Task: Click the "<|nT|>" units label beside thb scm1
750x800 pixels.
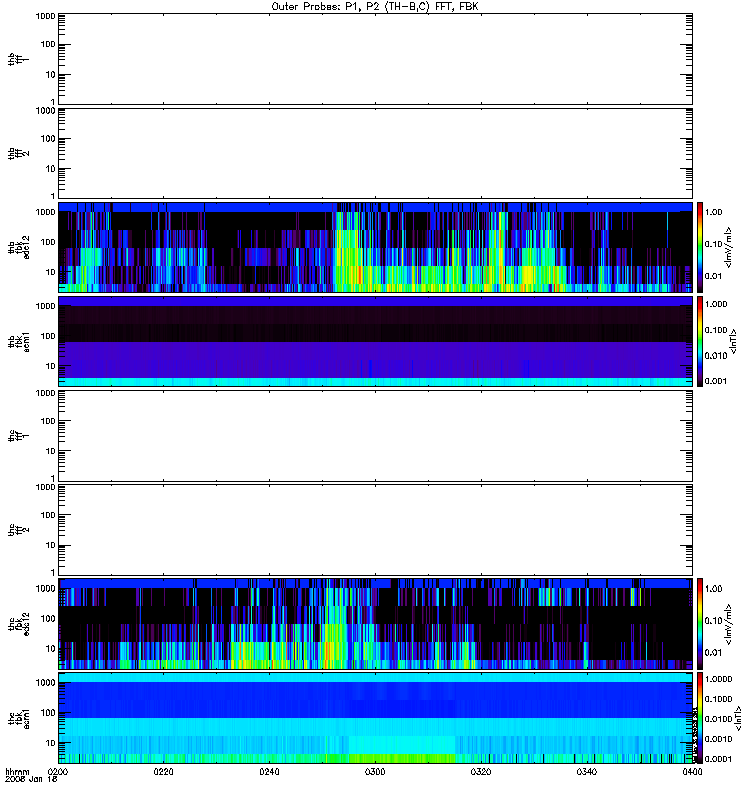Action: point(733,341)
